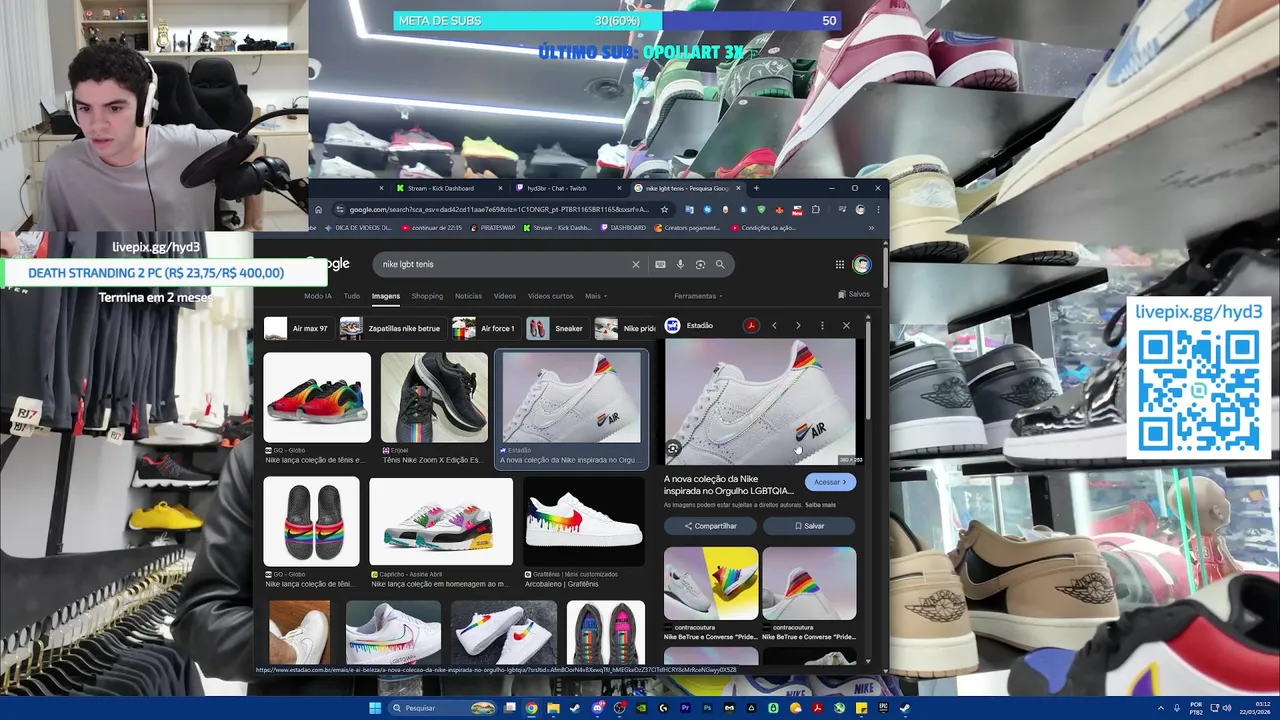Image resolution: width=1280 pixels, height=720 pixels.
Task: Go to next image in preview panel
Action: tap(798, 325)
